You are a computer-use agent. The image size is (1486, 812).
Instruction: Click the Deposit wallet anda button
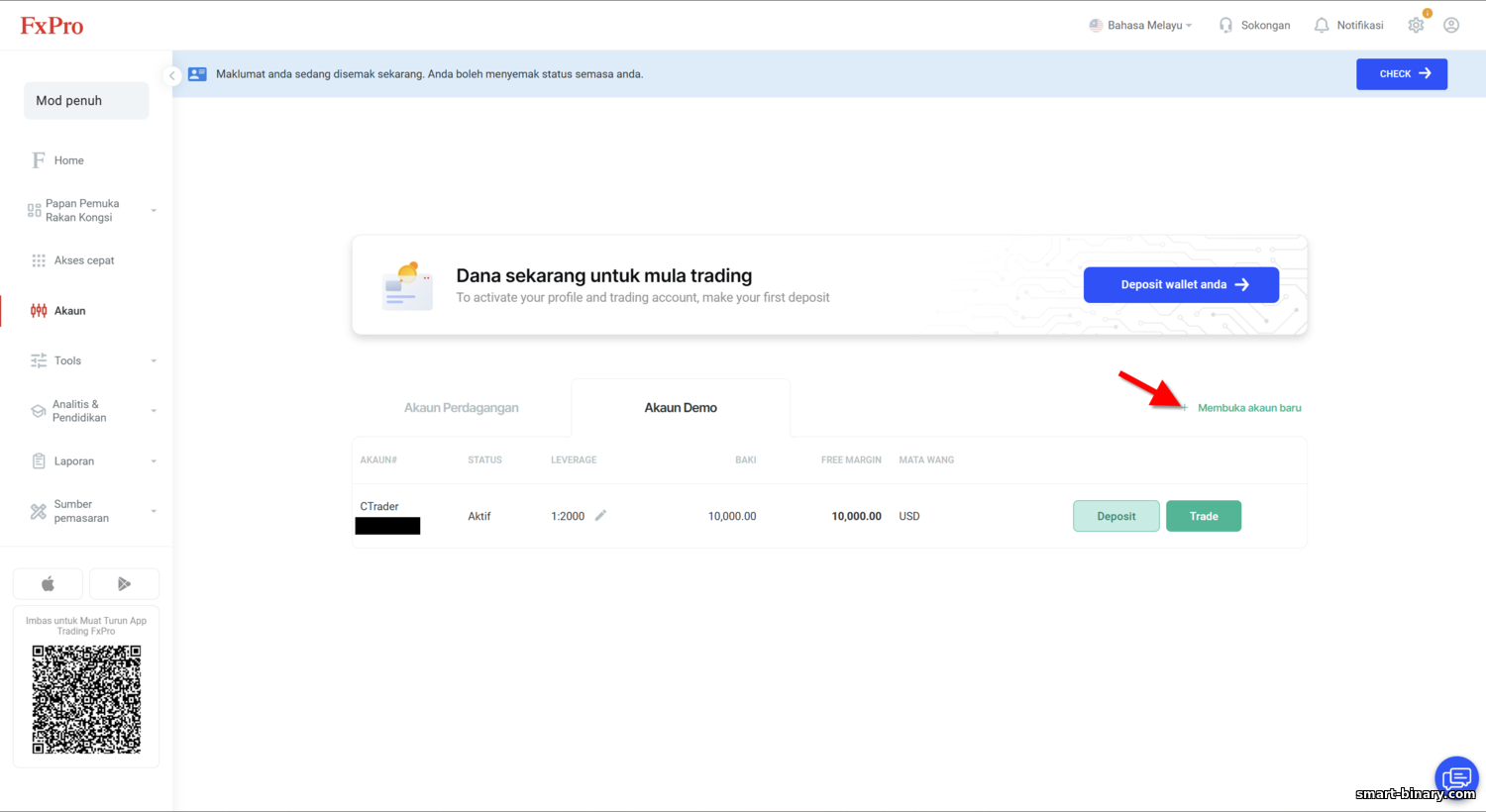point(1181,284)
